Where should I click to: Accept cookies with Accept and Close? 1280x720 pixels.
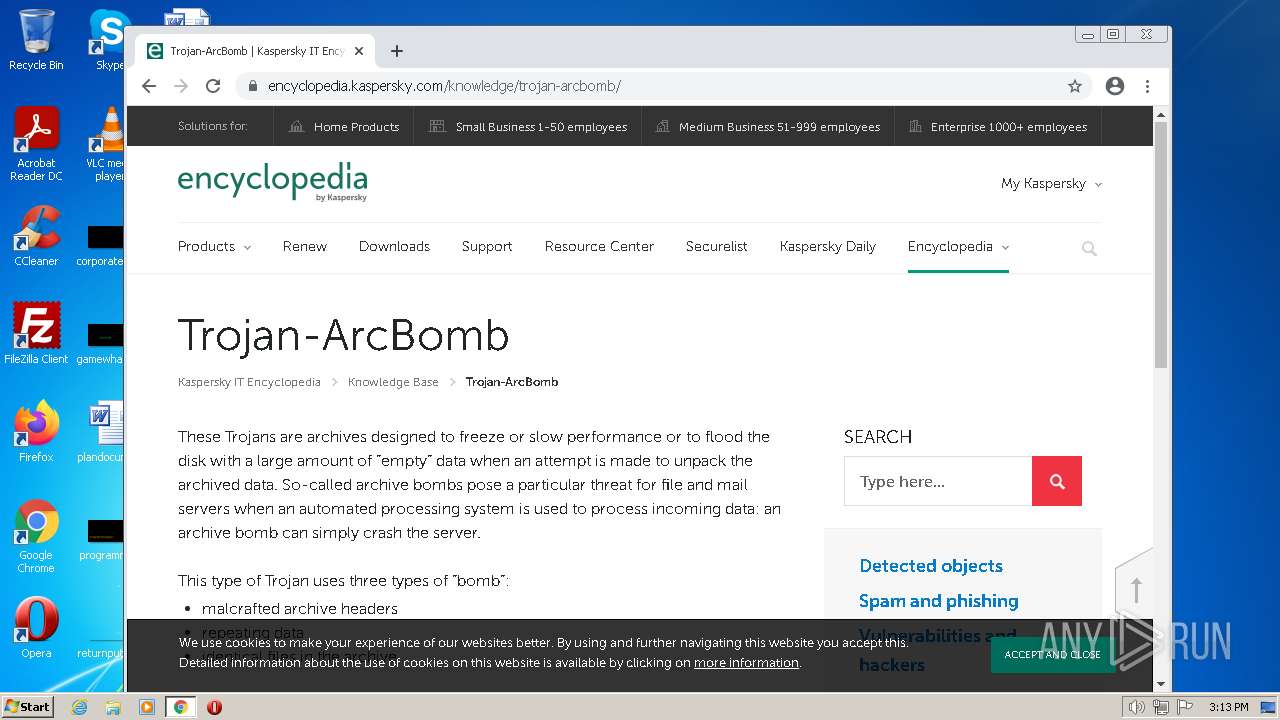(x=1053, y=655)
